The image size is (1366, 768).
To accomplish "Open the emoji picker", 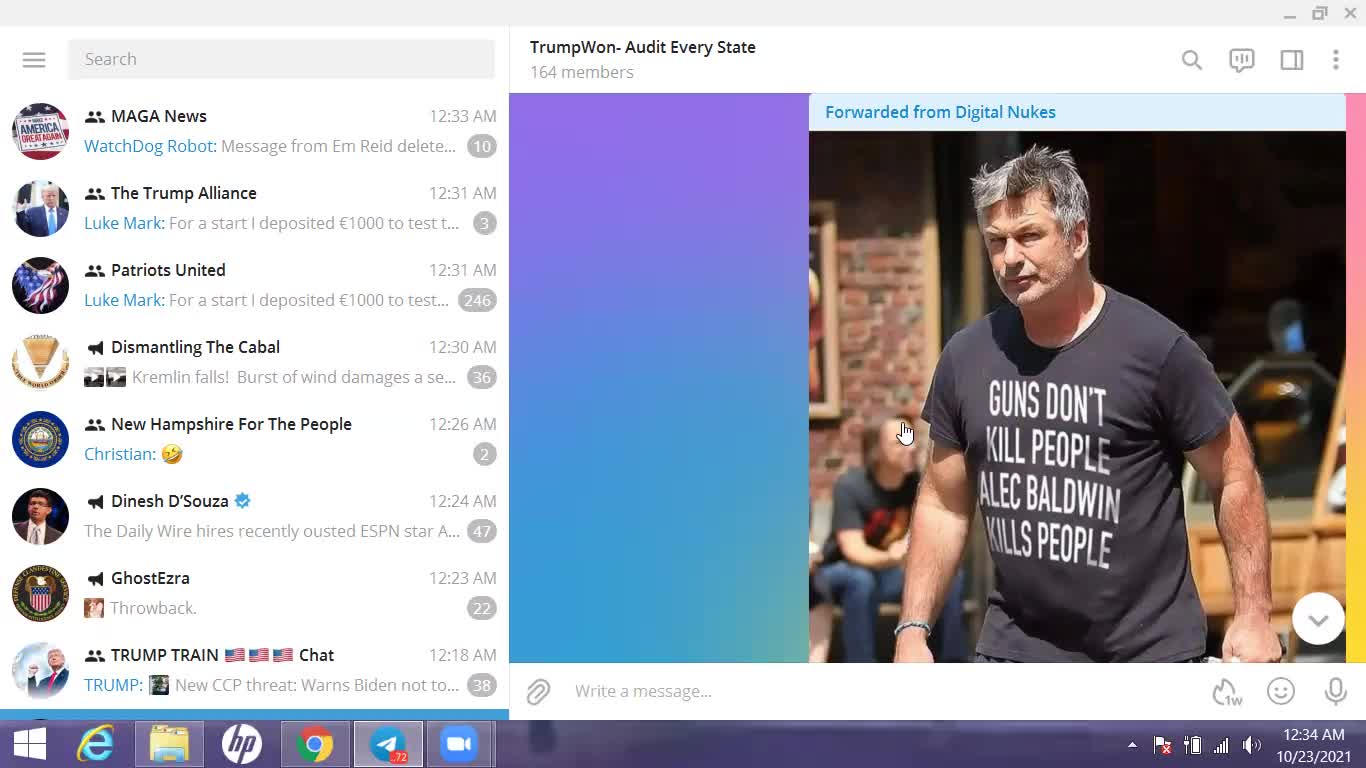I will pyautogui.click(x=1281, y=691).
